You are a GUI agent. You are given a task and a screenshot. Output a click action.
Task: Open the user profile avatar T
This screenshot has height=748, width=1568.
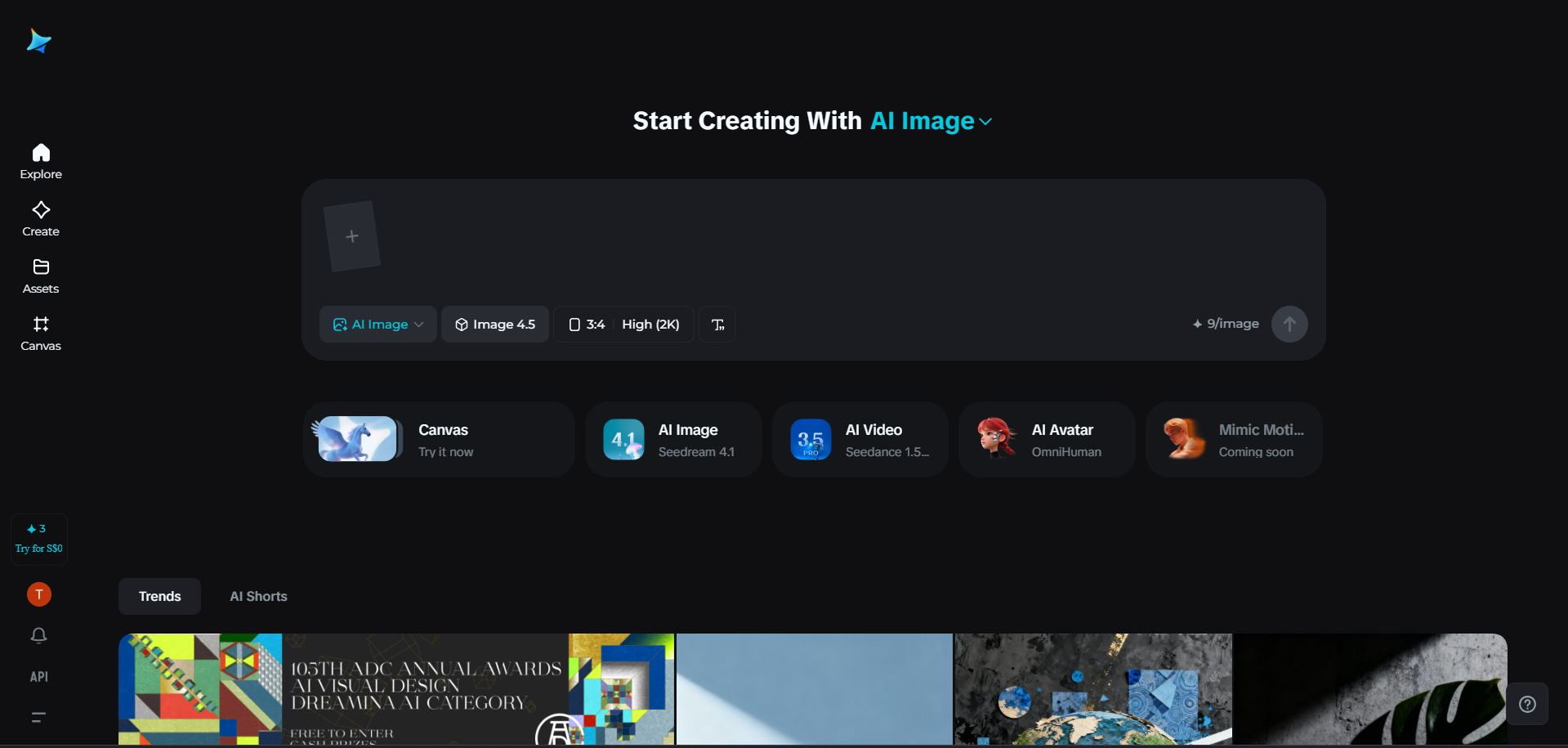tap(39, 594)
